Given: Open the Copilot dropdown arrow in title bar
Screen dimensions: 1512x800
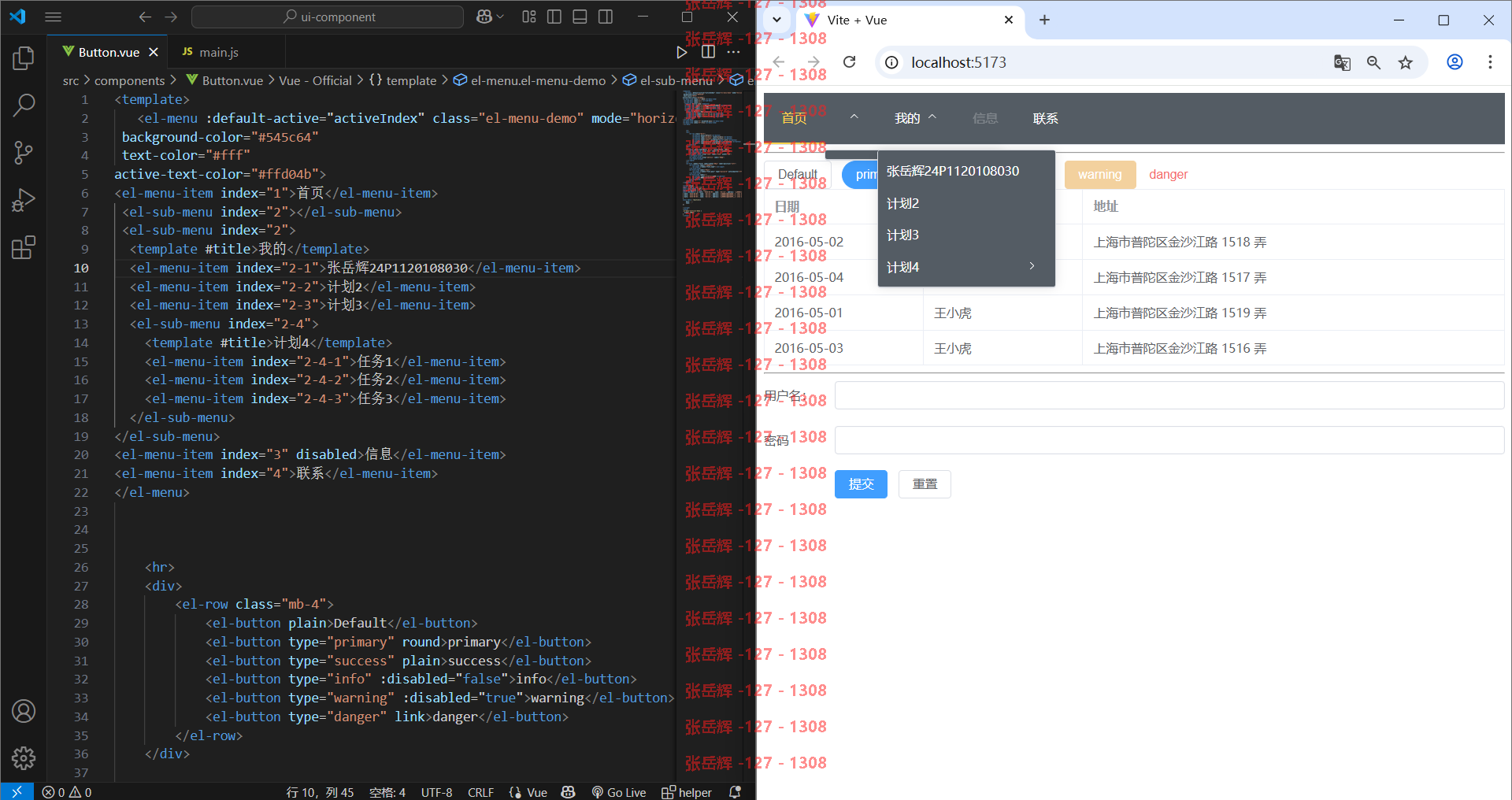Looking at the screenshot, I should pyautogui.click(x=501, y=17).
